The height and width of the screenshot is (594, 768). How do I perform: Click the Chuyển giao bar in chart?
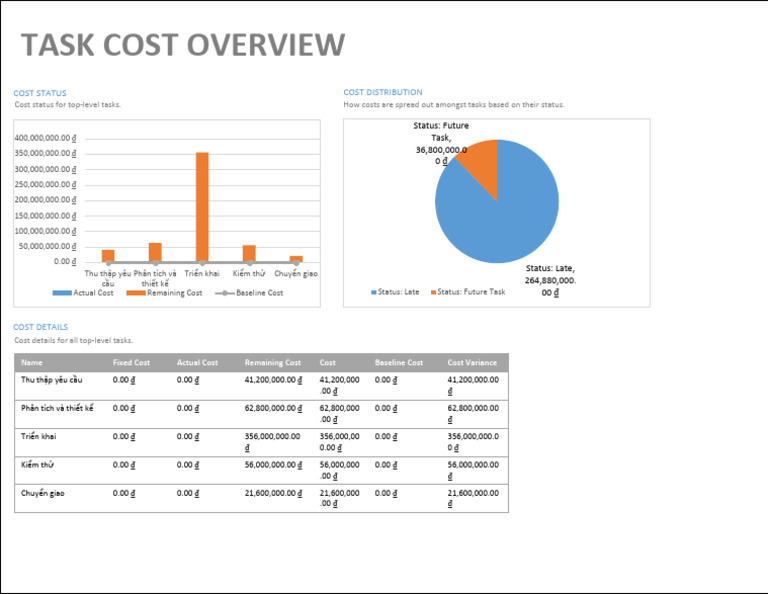pos(296,259)
